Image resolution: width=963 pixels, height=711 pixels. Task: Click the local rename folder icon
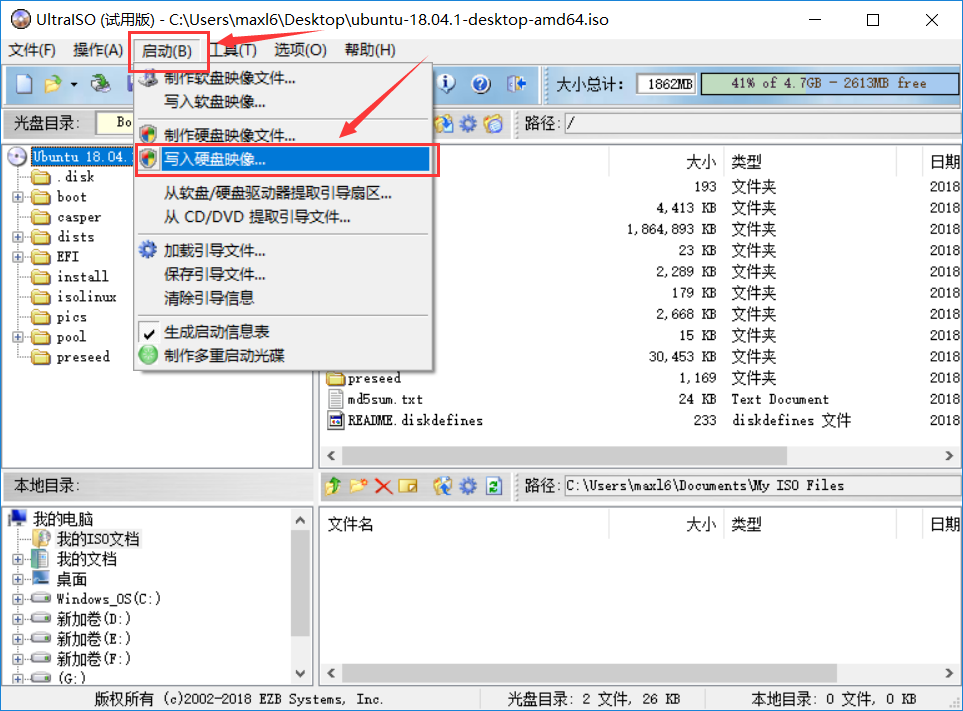408,486
